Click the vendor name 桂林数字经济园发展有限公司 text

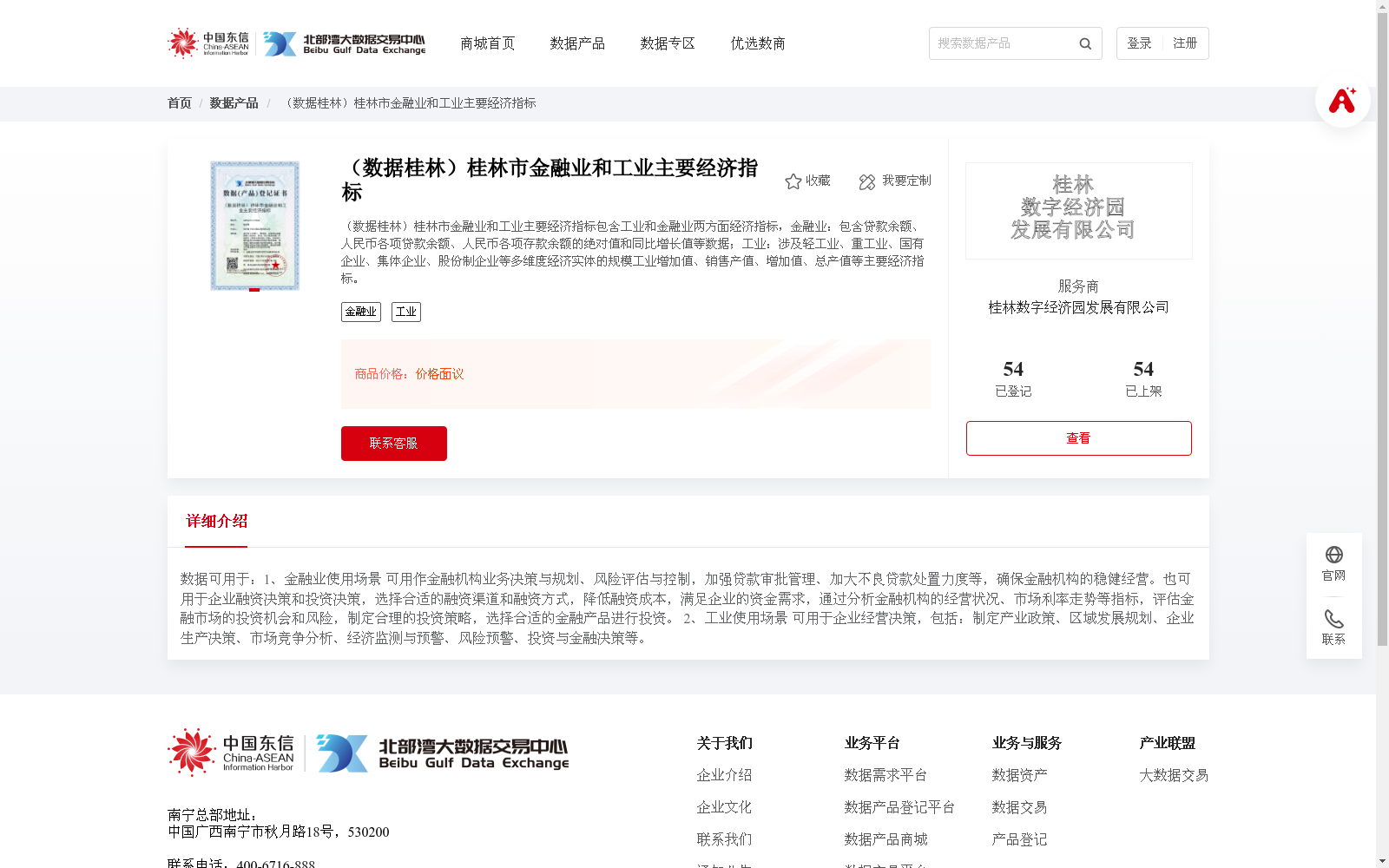tap(1079, 308)
